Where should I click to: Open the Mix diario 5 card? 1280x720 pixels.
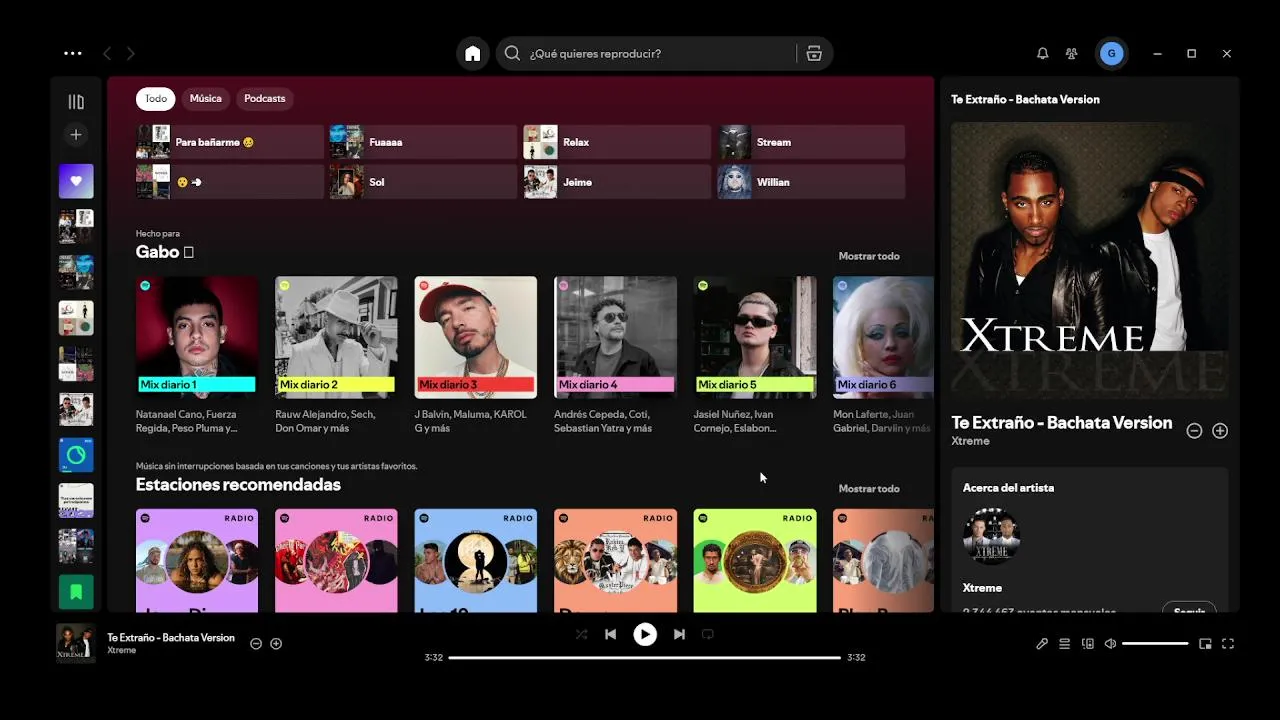[755, 356]
